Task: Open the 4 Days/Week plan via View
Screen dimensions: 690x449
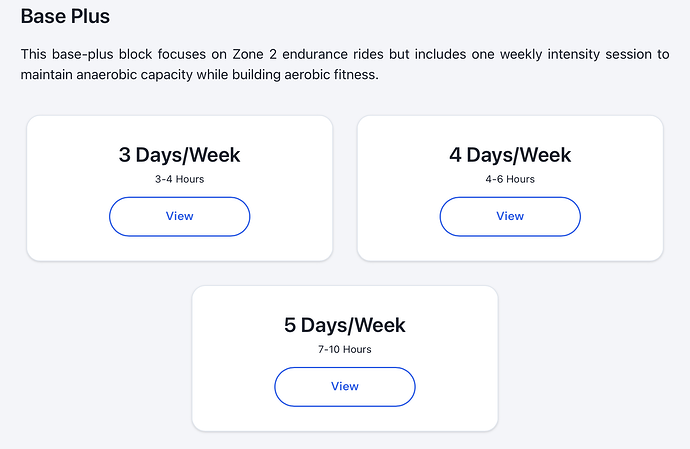Action: [x=510, y=216]
